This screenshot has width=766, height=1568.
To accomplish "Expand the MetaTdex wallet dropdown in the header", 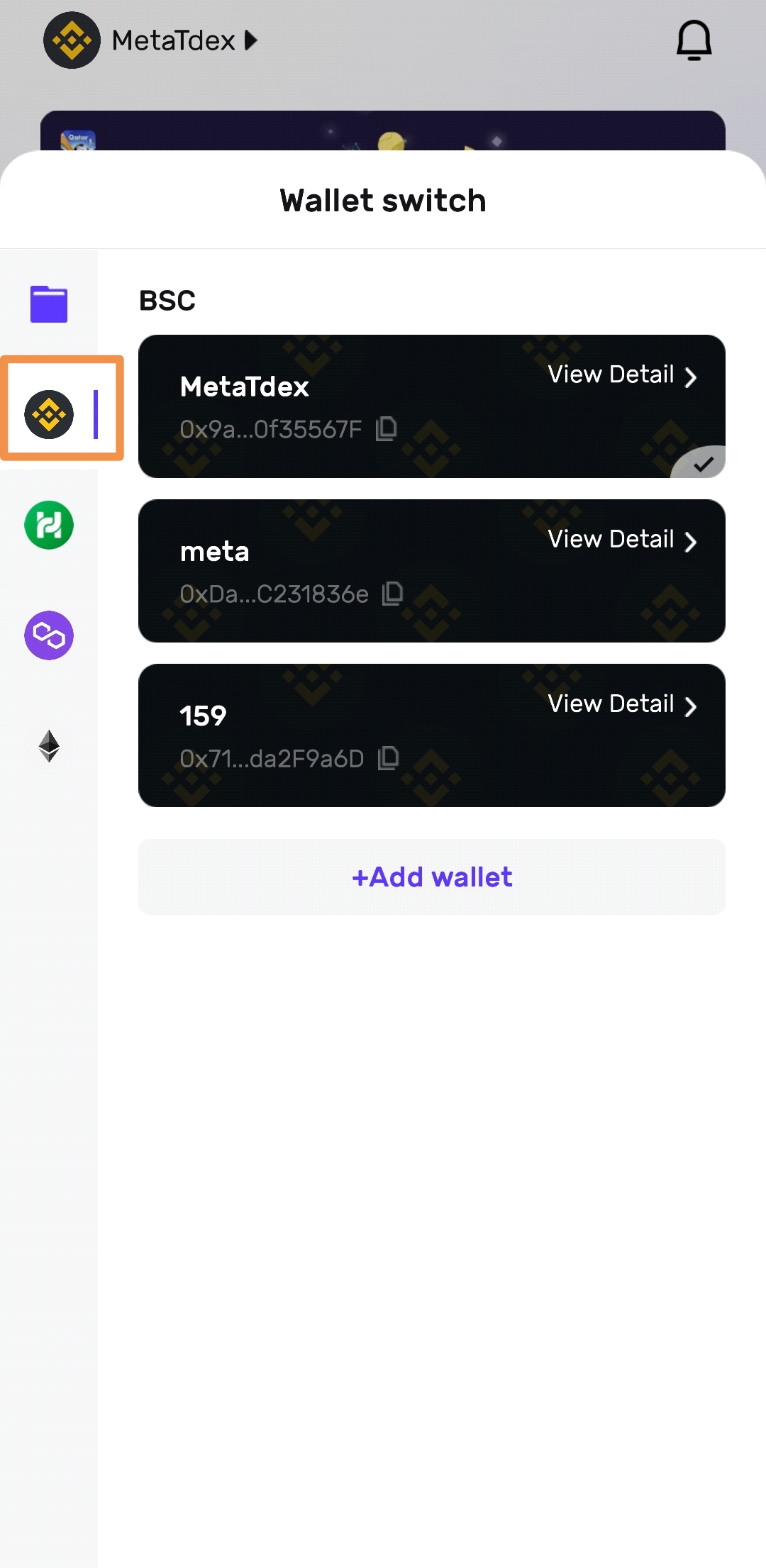I will pyautogui.click(x=251, y=40).
